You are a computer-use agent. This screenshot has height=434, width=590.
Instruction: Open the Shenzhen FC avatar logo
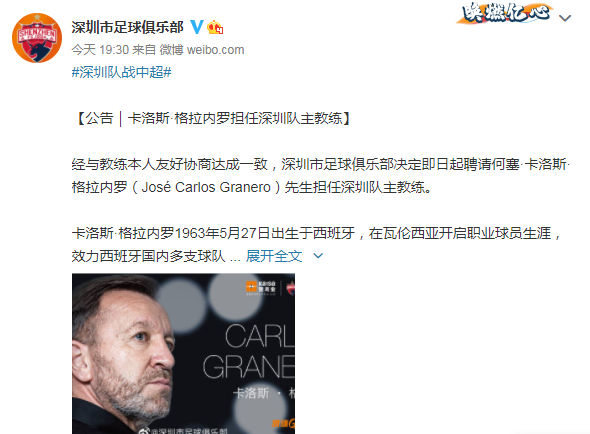[37, 38]
